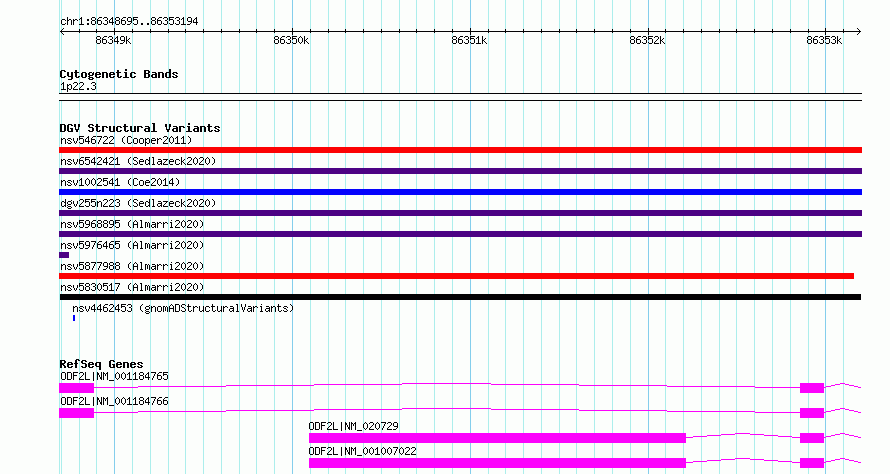
Task: Open the ODF2L|NM_020729 transcript label
Action: 354,426
